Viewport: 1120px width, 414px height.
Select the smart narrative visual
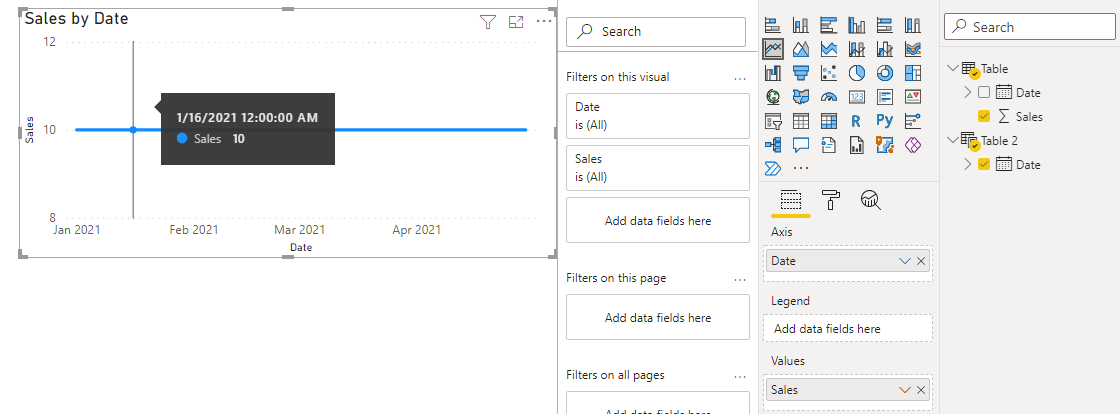pyautogui.click(x=829, y=145)
